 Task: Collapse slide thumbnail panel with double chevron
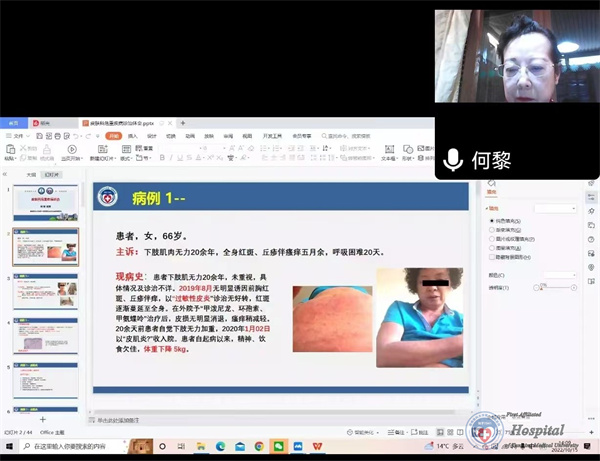[x=5, y=174]
